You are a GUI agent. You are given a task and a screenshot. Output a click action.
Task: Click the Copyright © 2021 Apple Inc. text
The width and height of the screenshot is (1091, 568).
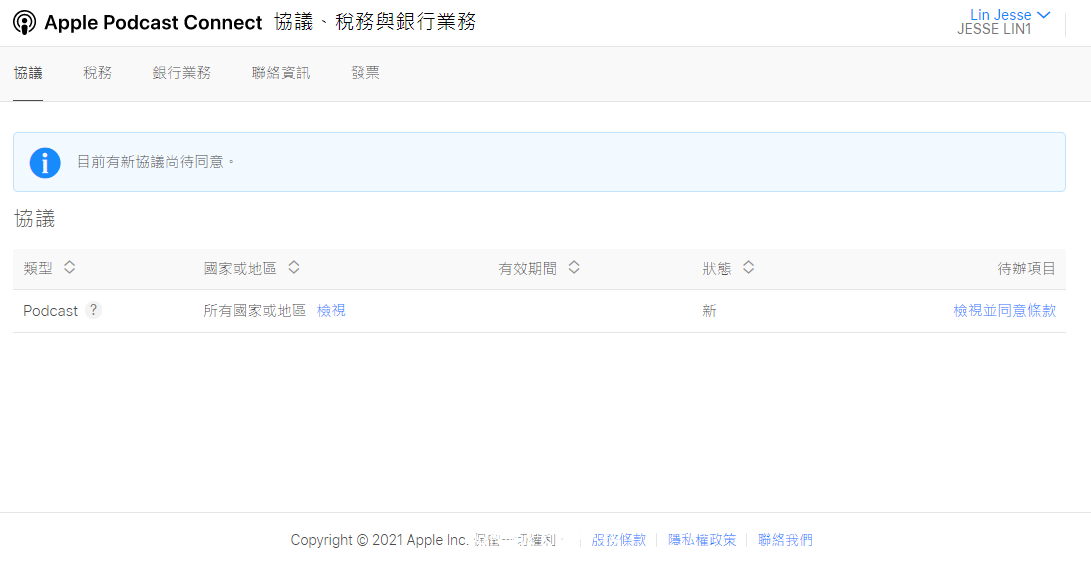(x=379, y=539)
